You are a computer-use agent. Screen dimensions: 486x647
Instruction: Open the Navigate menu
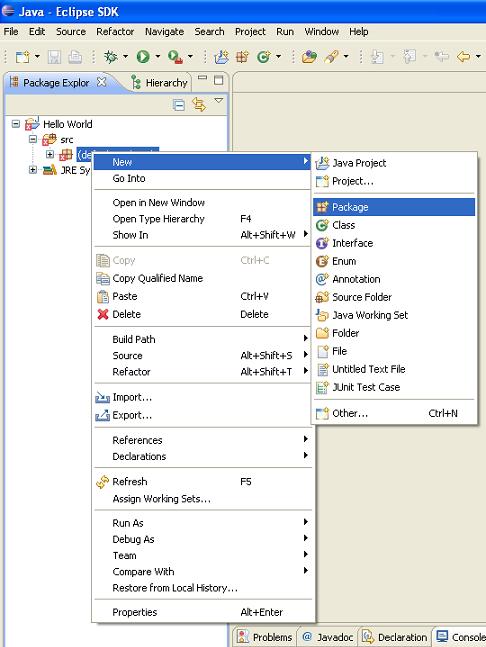(x=164, y=32)
